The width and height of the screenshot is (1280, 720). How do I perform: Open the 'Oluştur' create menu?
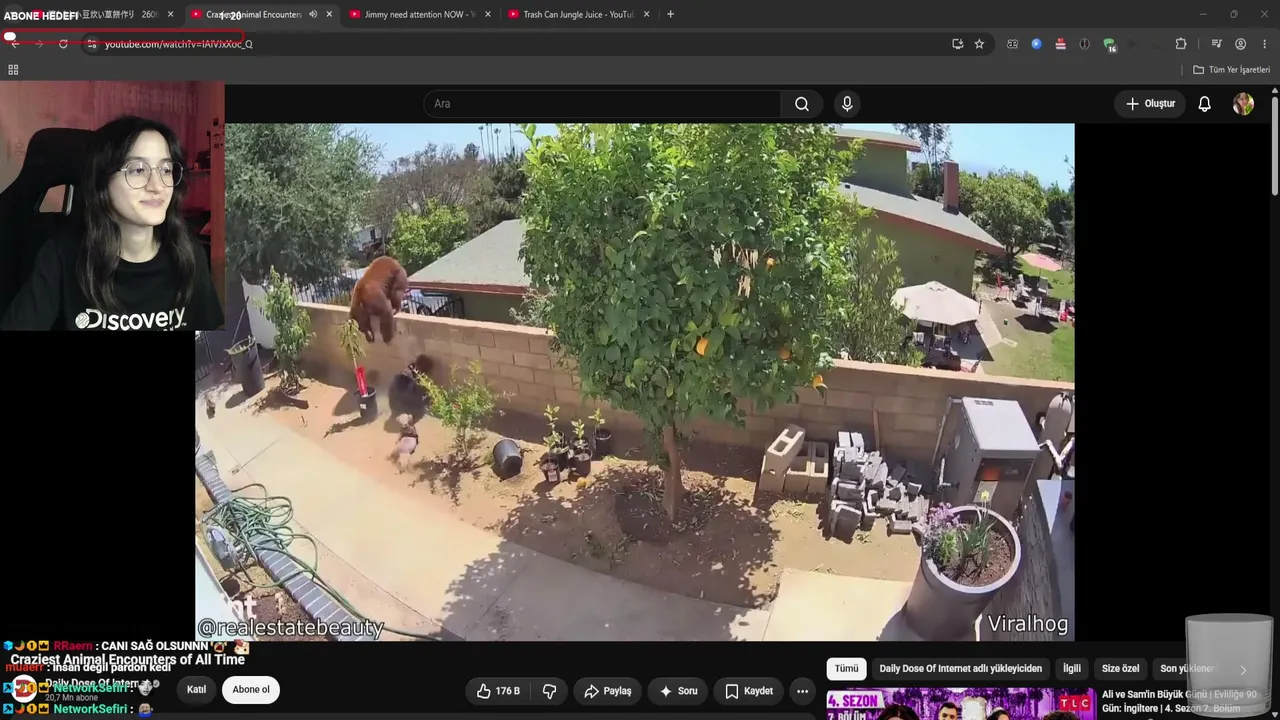point(1150,104)
